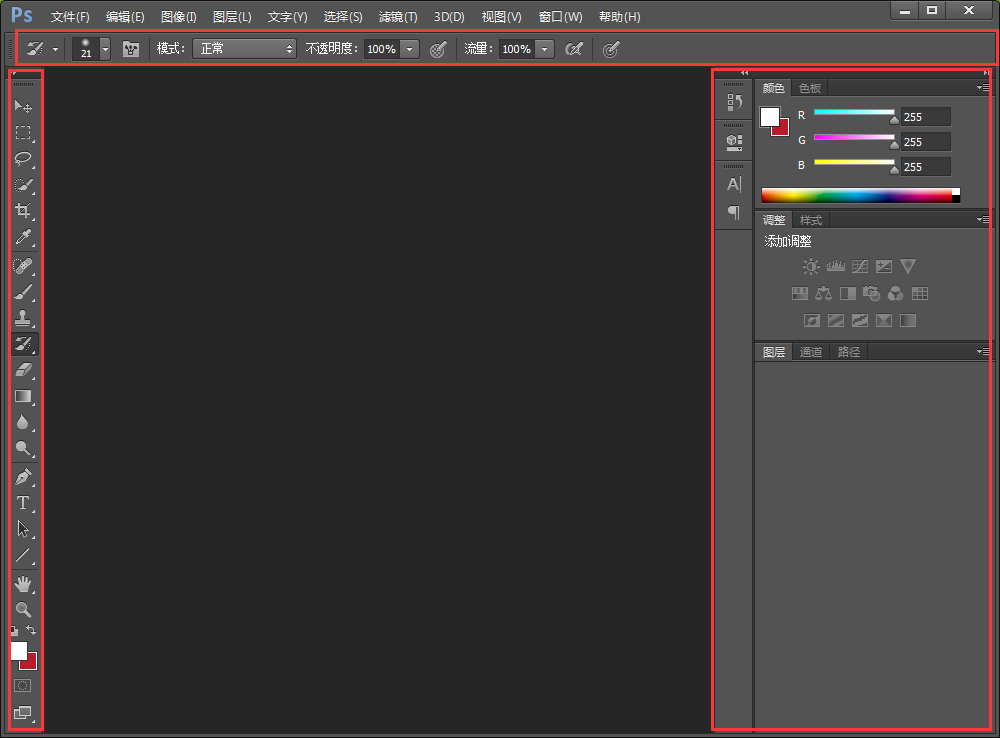The image size is (1000, 738).
Task: Select the Clone Stamp tool
Action: pyautogui.click(x=24, y=318)
